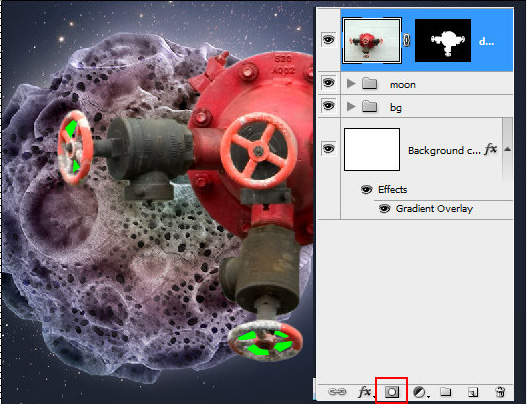The width and height of the screenshot is (527, 404).
Task: Click the bottom green-marked valve wheel
Action: pos(265,341)
